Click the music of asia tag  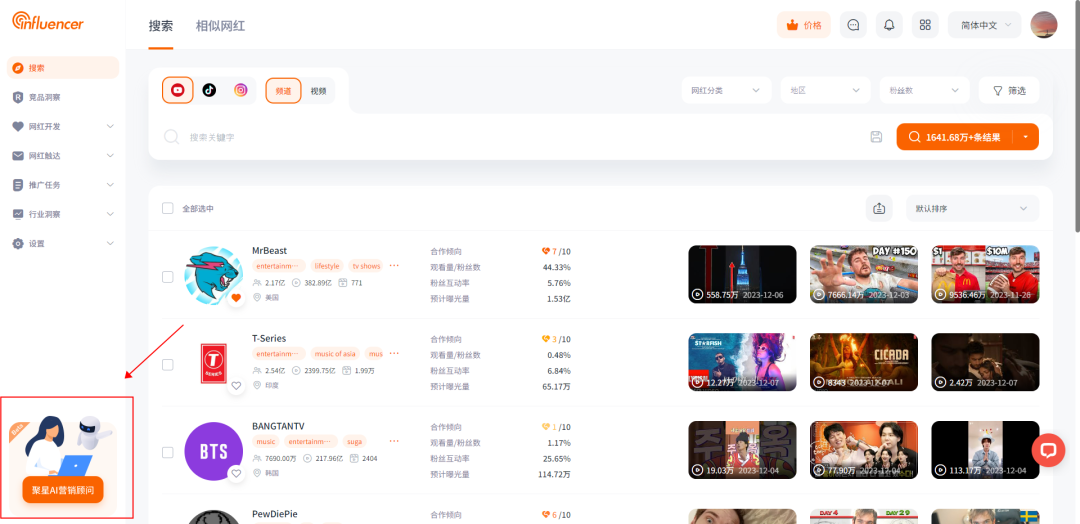(335, 353)
